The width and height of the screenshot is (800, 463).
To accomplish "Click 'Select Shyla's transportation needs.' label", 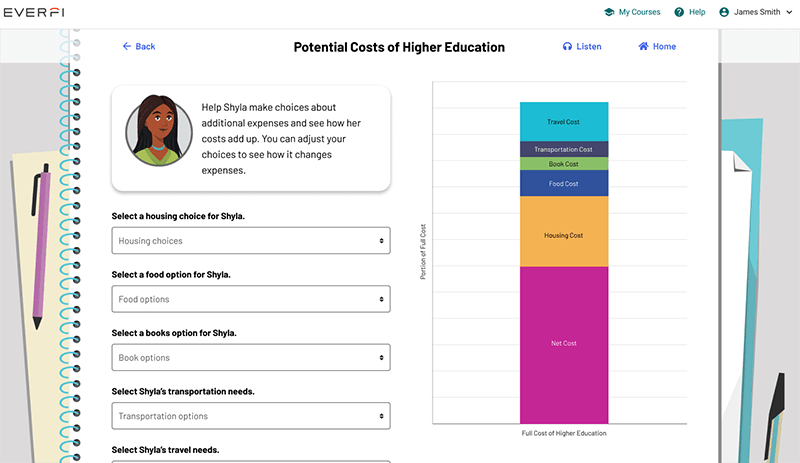I will coord(183,392).
